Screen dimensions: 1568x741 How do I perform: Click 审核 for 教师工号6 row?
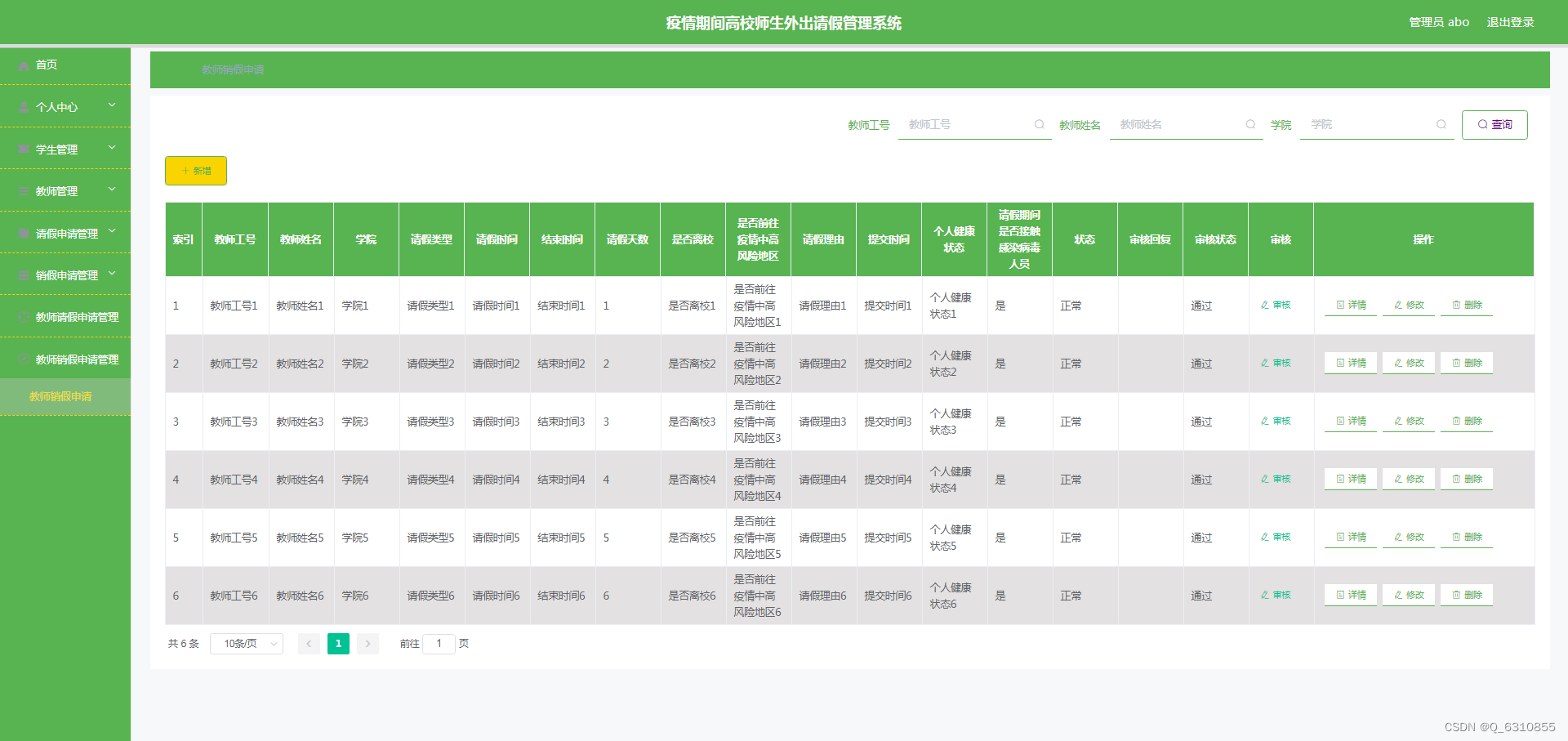point(1276,595)
